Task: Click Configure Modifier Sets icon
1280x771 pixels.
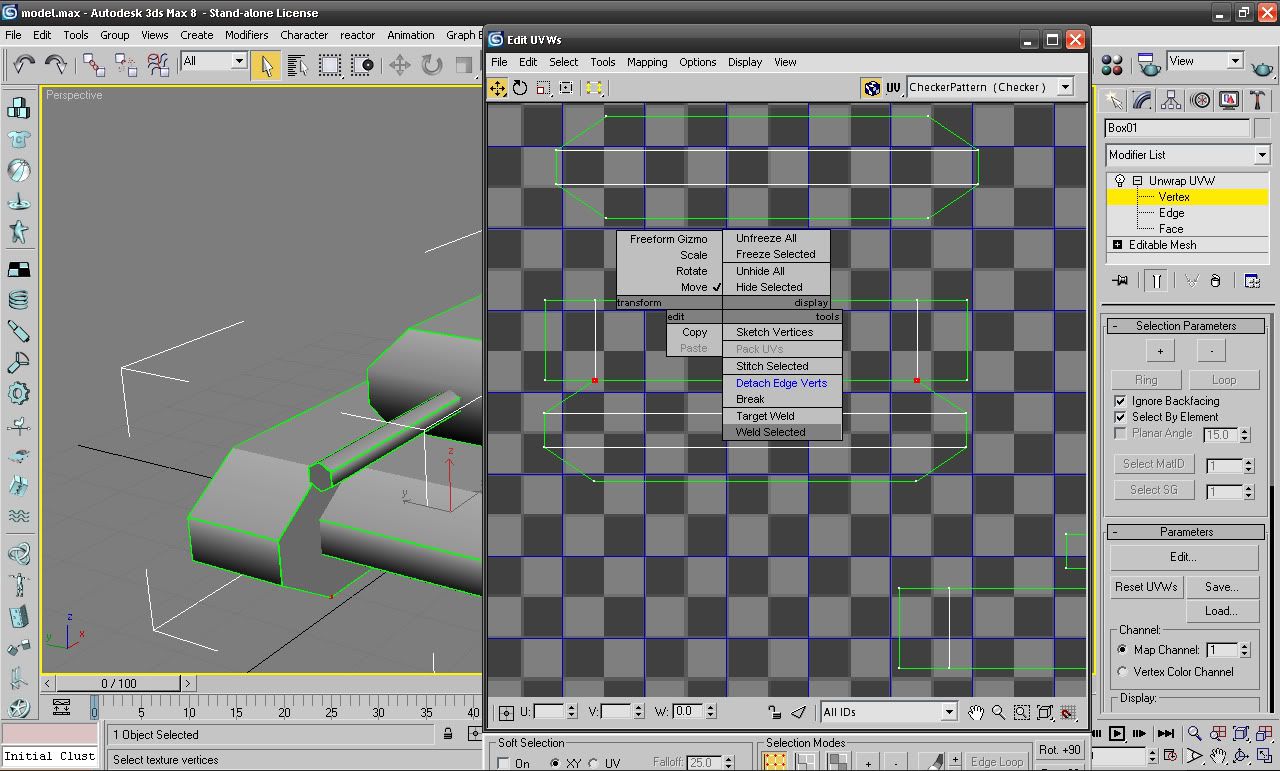Action: click(x=1252, y=281)
